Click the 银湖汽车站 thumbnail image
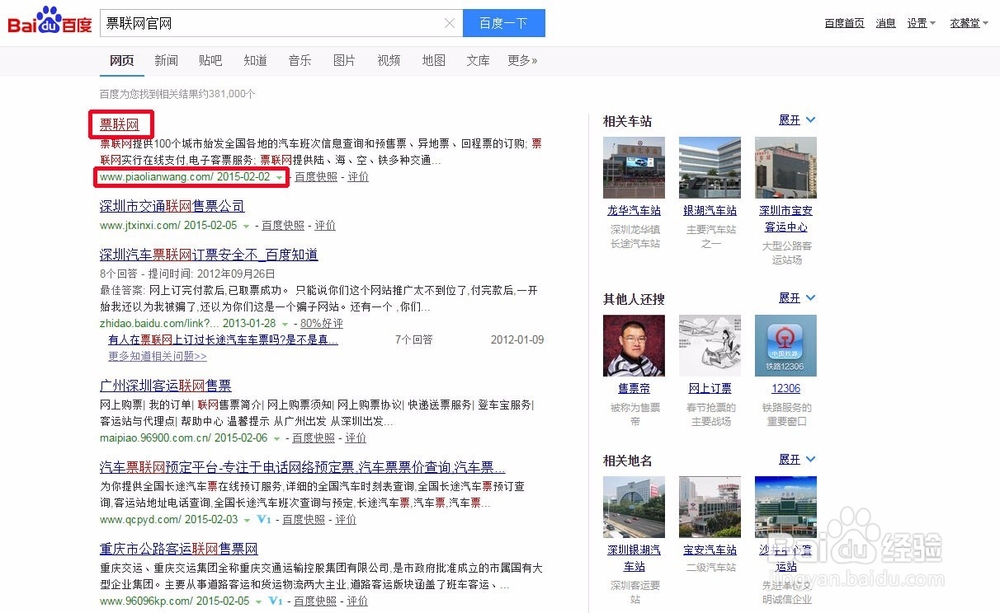 pos(710,167)
